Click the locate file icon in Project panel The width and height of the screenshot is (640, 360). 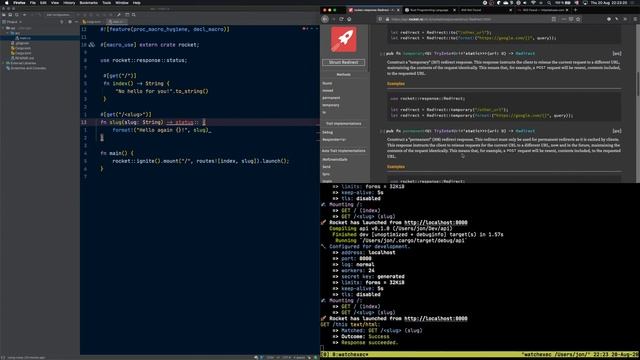[x=62, y=22]
